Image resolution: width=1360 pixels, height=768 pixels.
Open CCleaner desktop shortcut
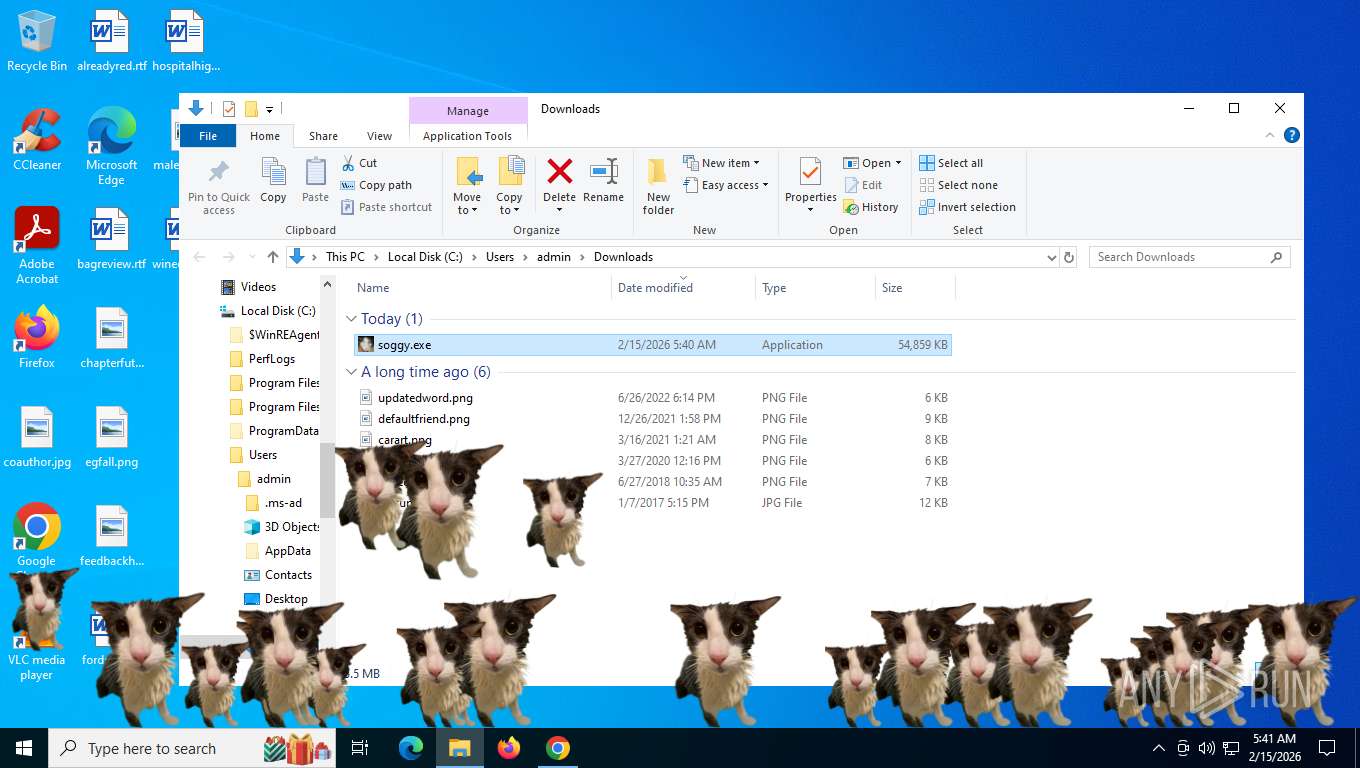click(37, 140)
